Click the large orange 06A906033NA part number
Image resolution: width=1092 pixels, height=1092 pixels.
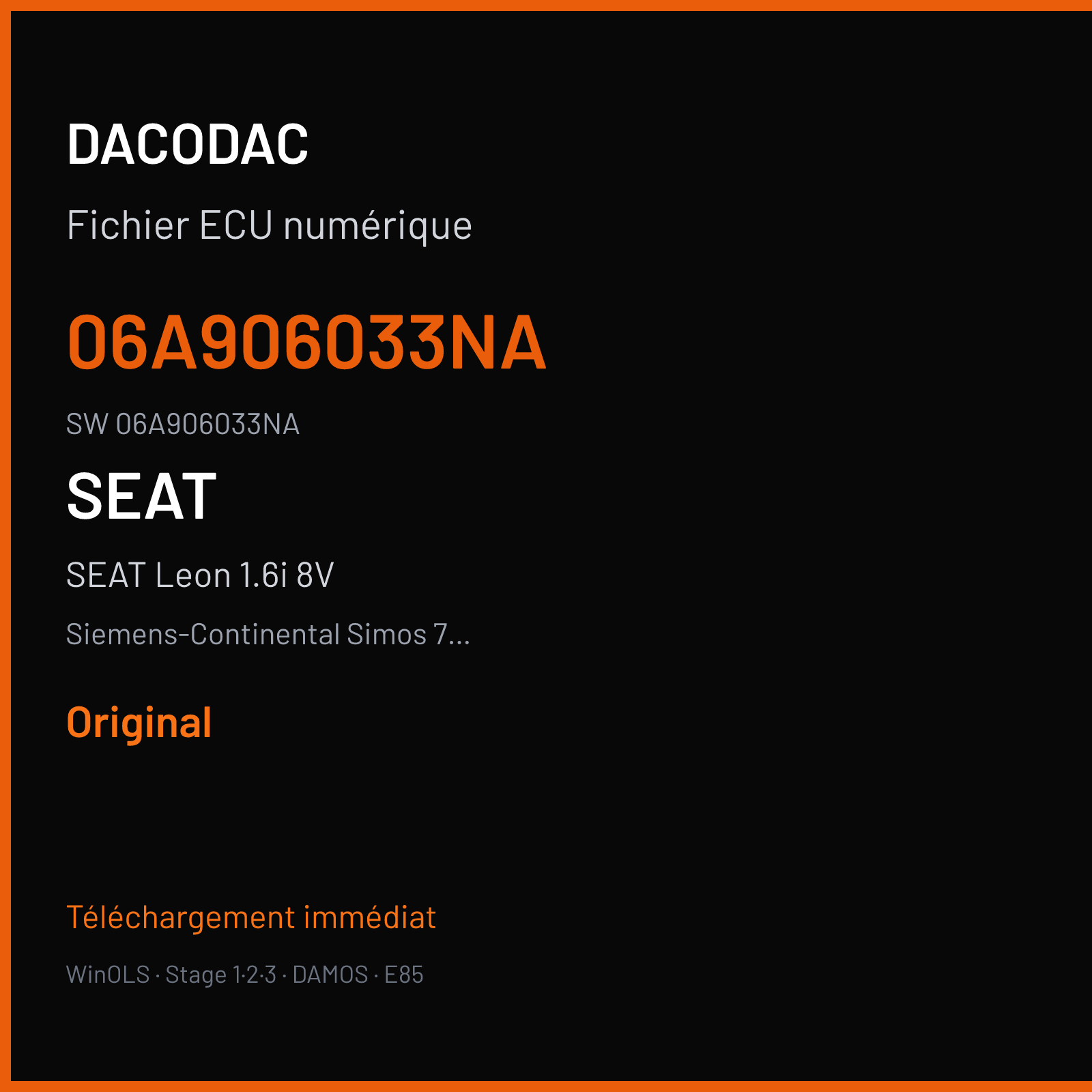(306, 342)
